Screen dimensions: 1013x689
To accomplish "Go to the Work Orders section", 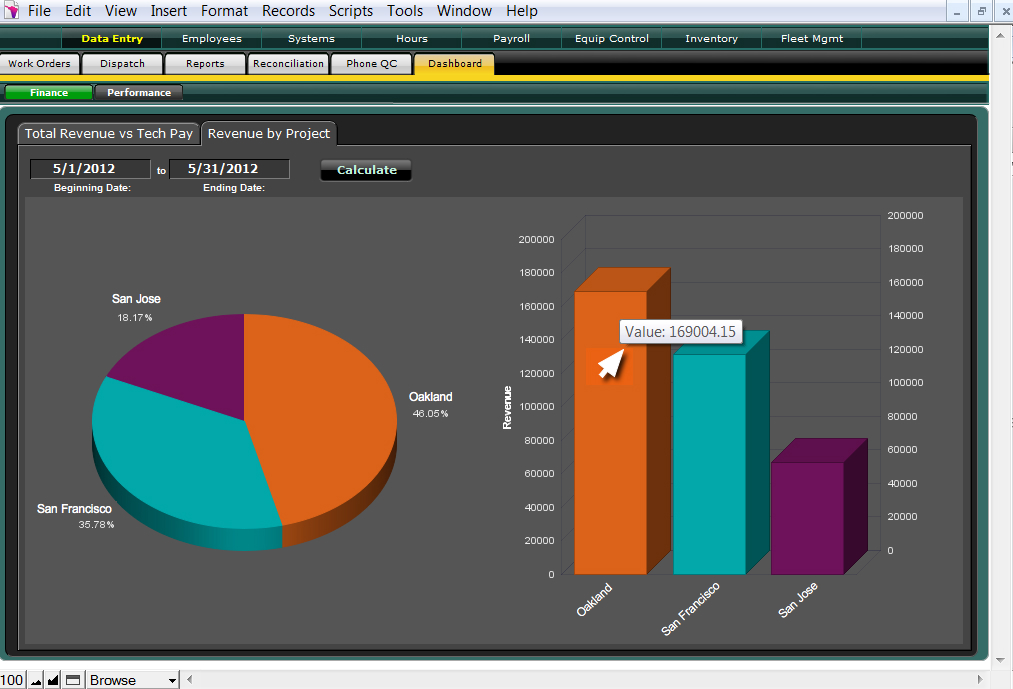I will click(x=39, y=64).
